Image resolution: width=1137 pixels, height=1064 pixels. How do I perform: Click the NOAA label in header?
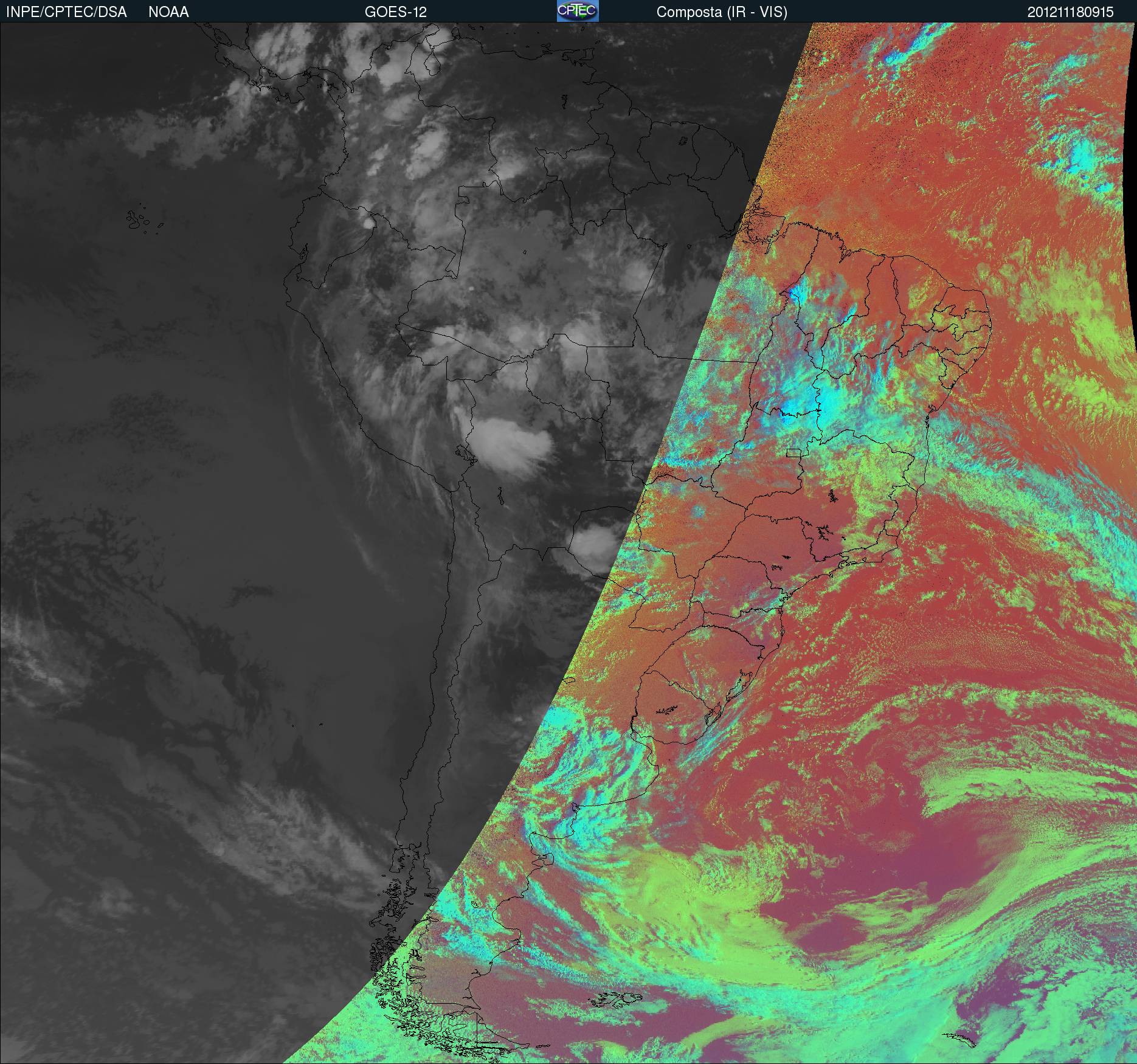coord(168,12)
